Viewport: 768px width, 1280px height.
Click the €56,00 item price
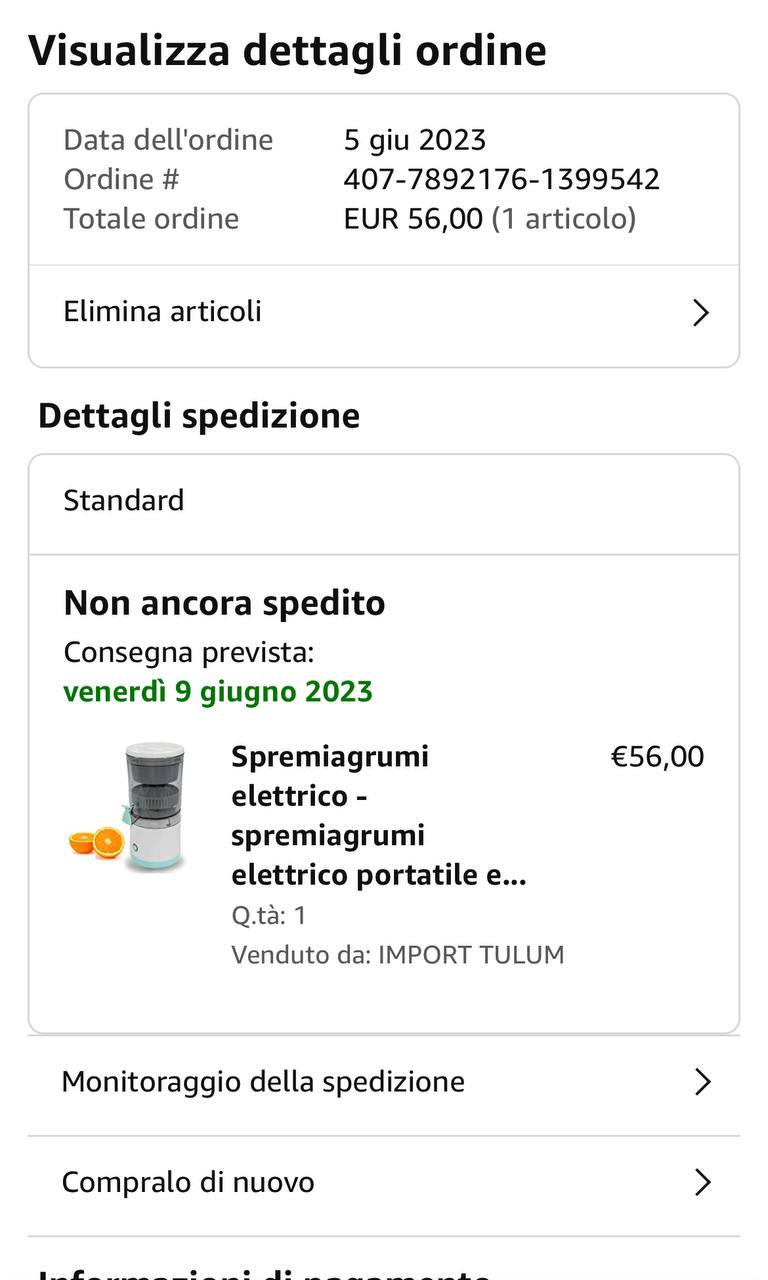(657, 757)
